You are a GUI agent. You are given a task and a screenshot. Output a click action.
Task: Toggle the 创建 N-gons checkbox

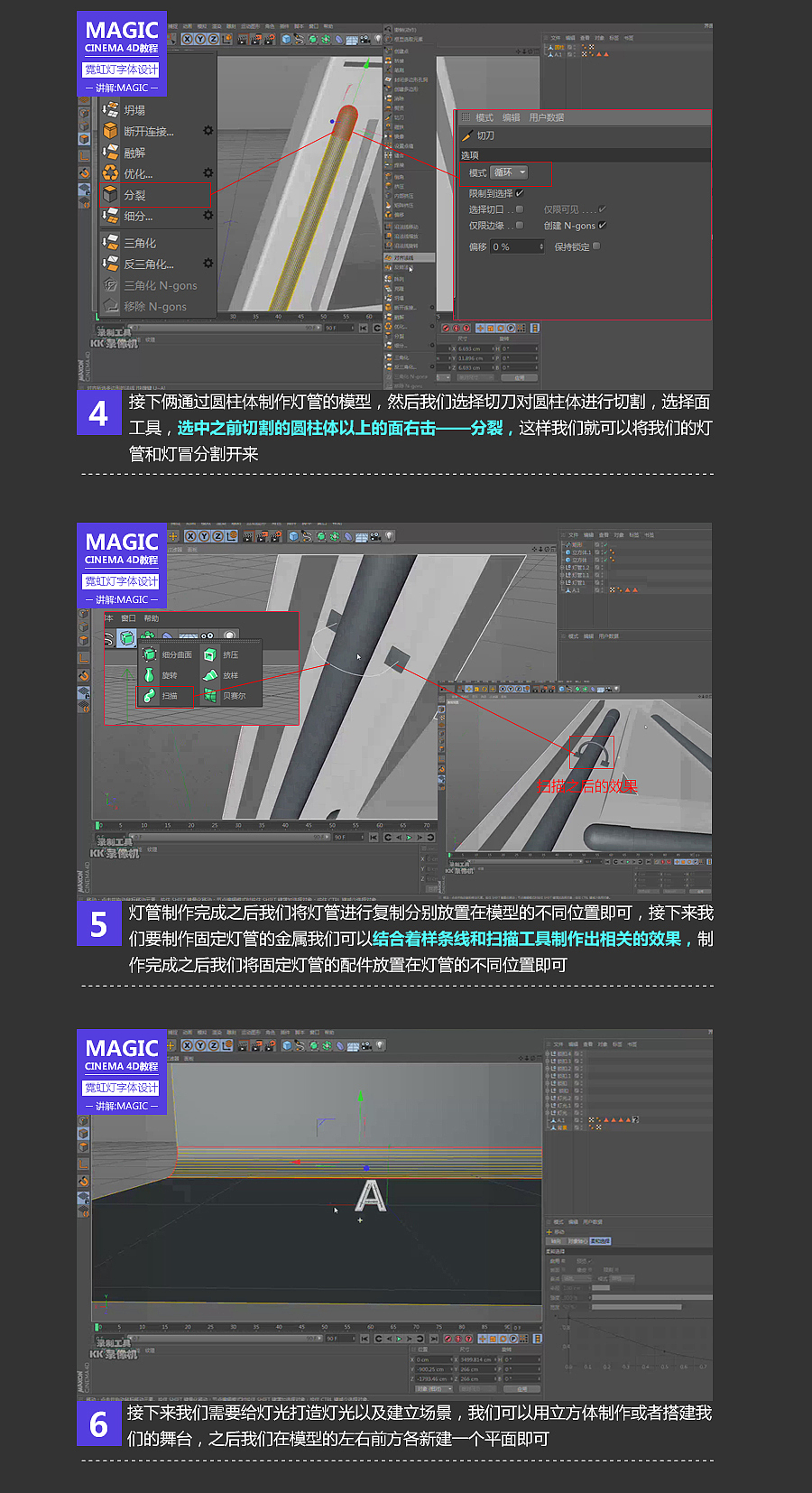point(602,226)
